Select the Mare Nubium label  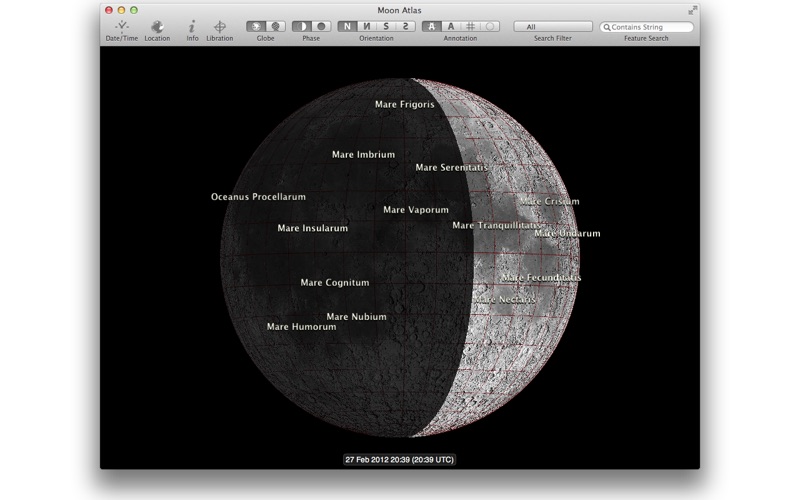[x=356, y=317]
